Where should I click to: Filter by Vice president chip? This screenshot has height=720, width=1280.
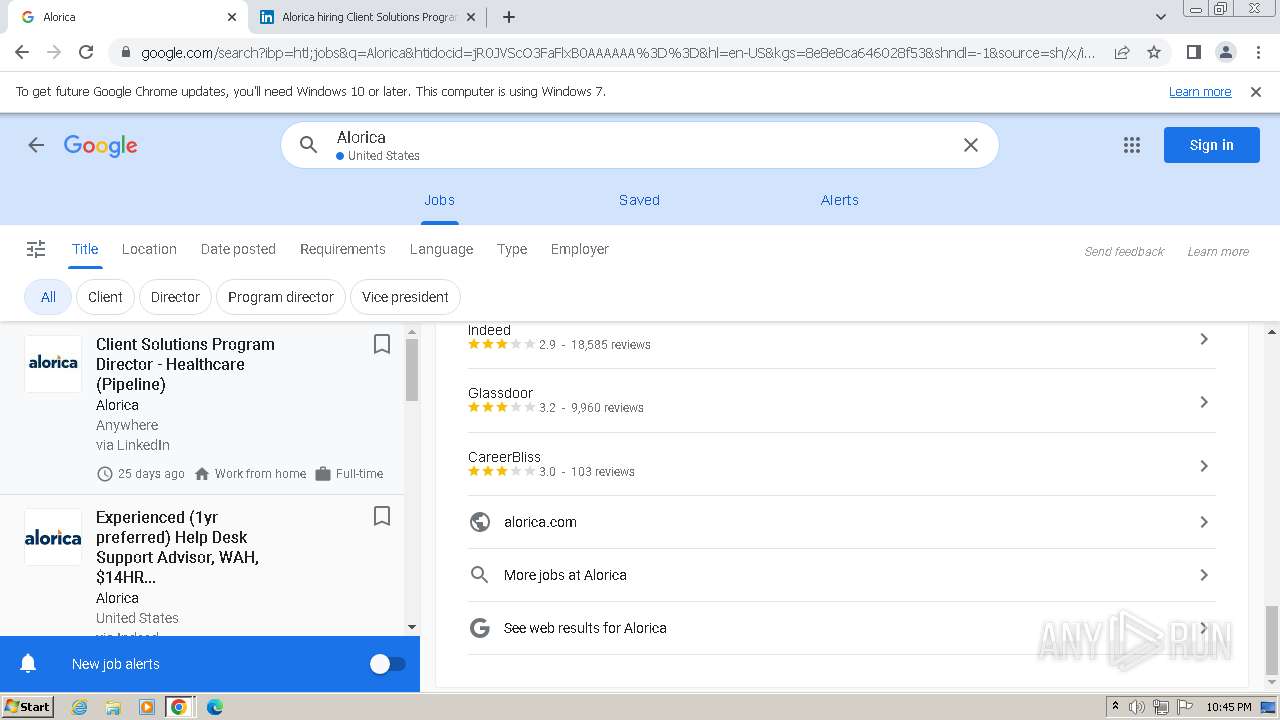[405, 297]
